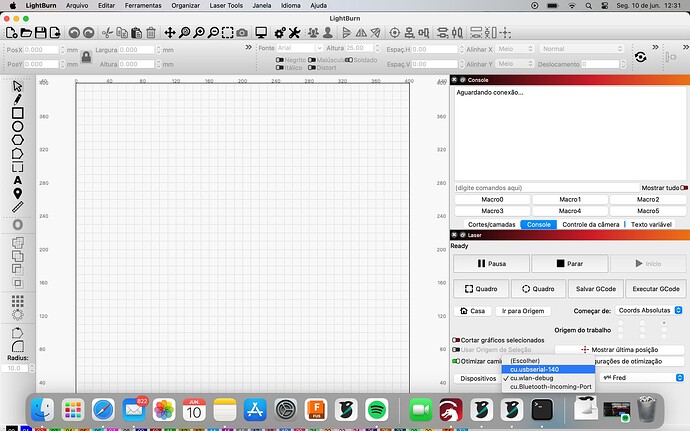Toggle the Soldado switch
The image size is (690, 431).
tap(349, 60)
